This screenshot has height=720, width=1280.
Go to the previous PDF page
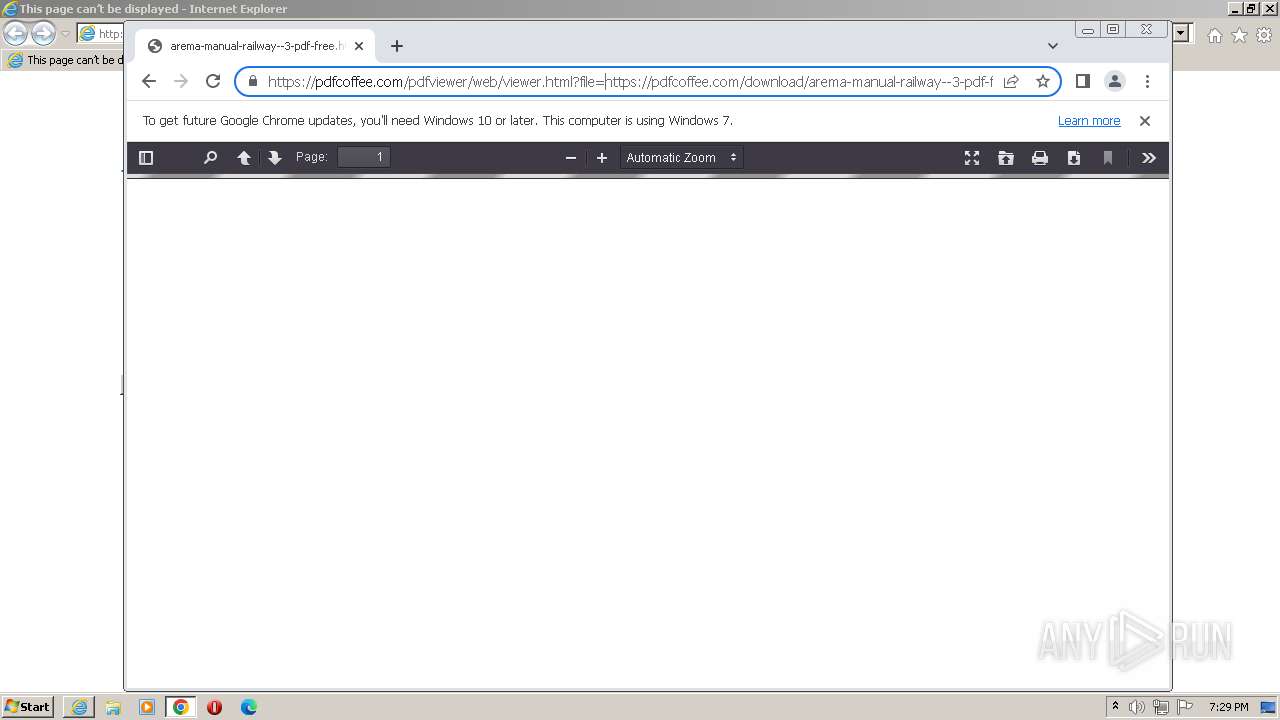pos(244,158)
